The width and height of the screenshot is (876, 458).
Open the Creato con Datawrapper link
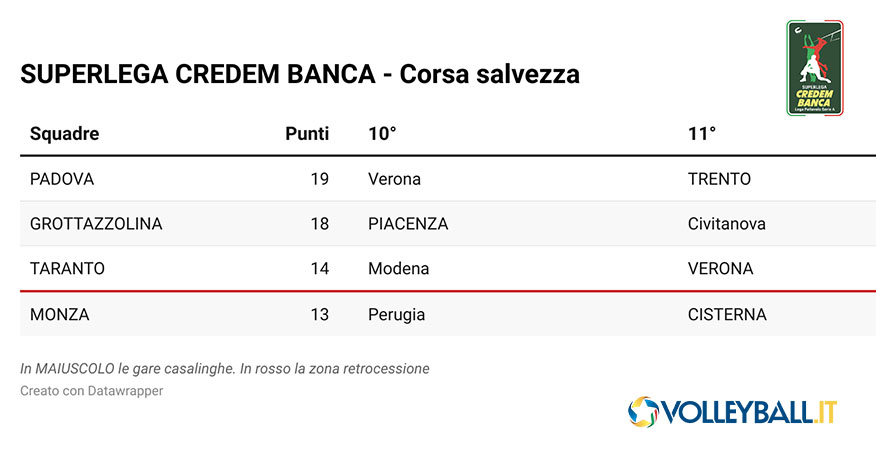point(92,391)
